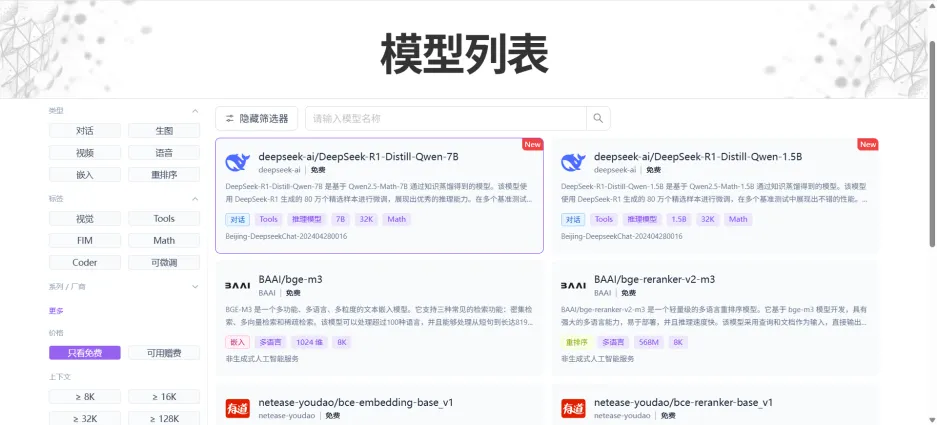
Task: Click the DeepSeek whale logo on the Qwen-1.5B card
Action: 573,163
